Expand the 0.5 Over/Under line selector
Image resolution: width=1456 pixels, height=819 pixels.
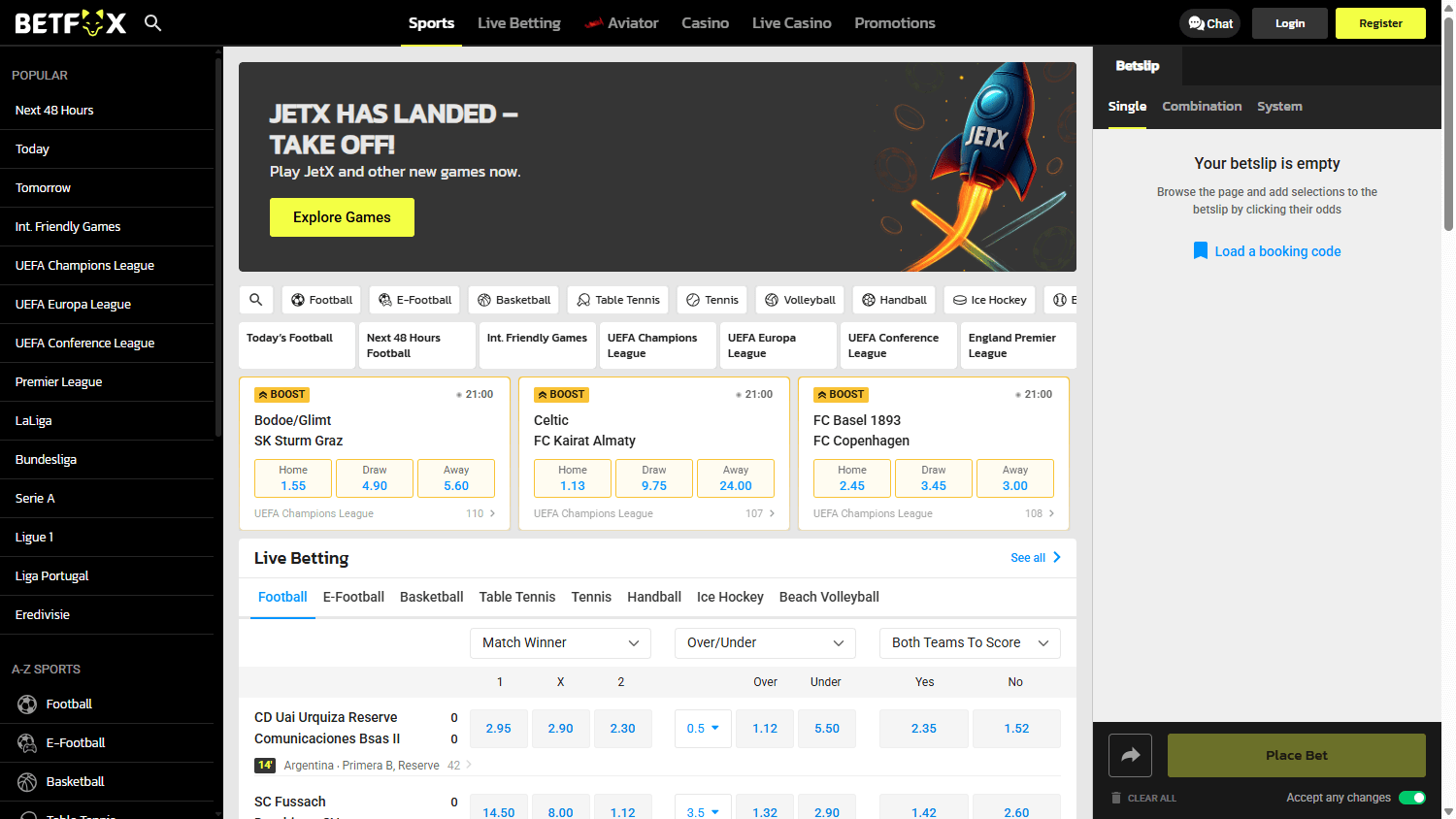pyautogui.click(x=703, y=728)
